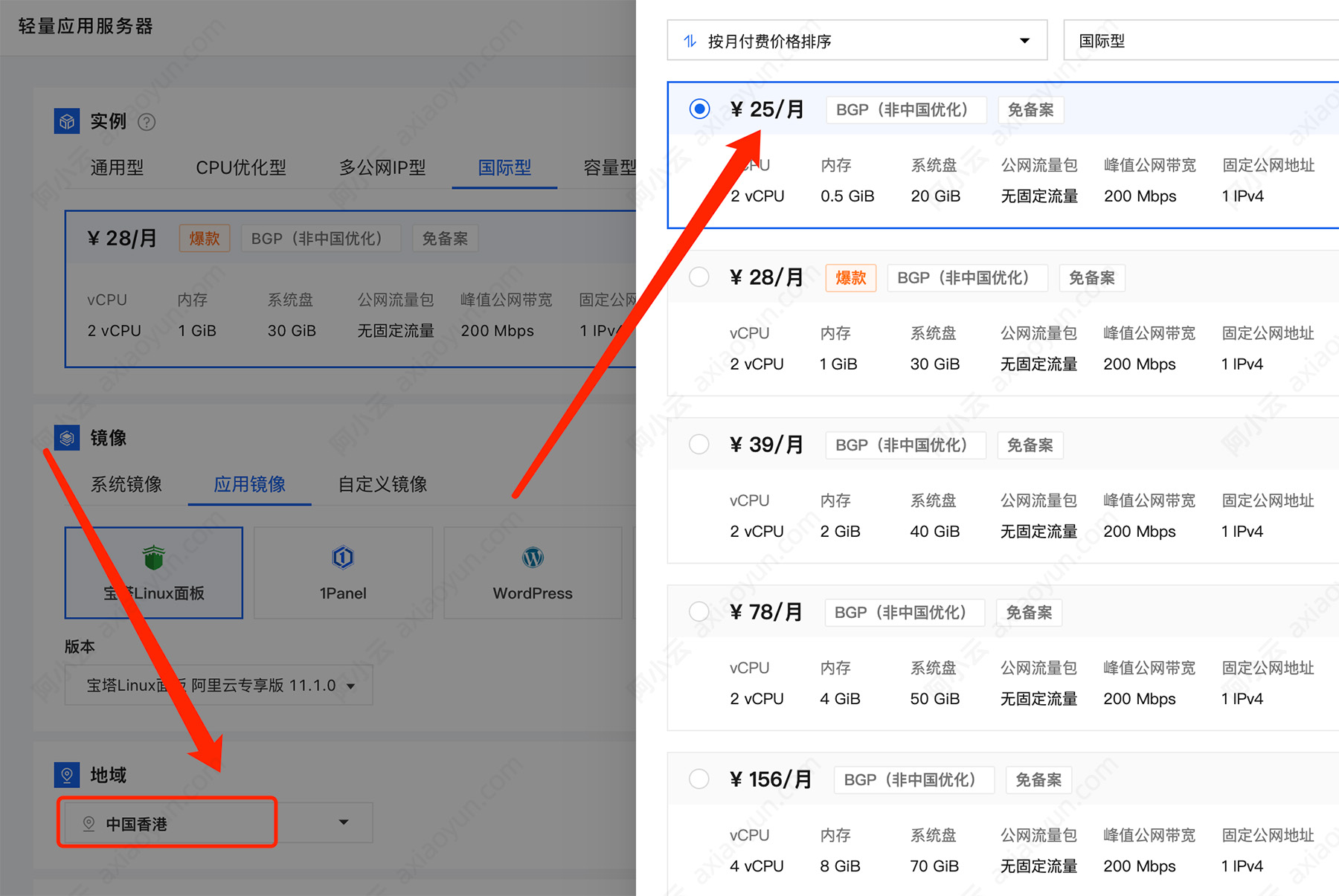The image size is (1339, 896).
Task: Click the ¥39/月 plan card body
Action: (1003, 491)
